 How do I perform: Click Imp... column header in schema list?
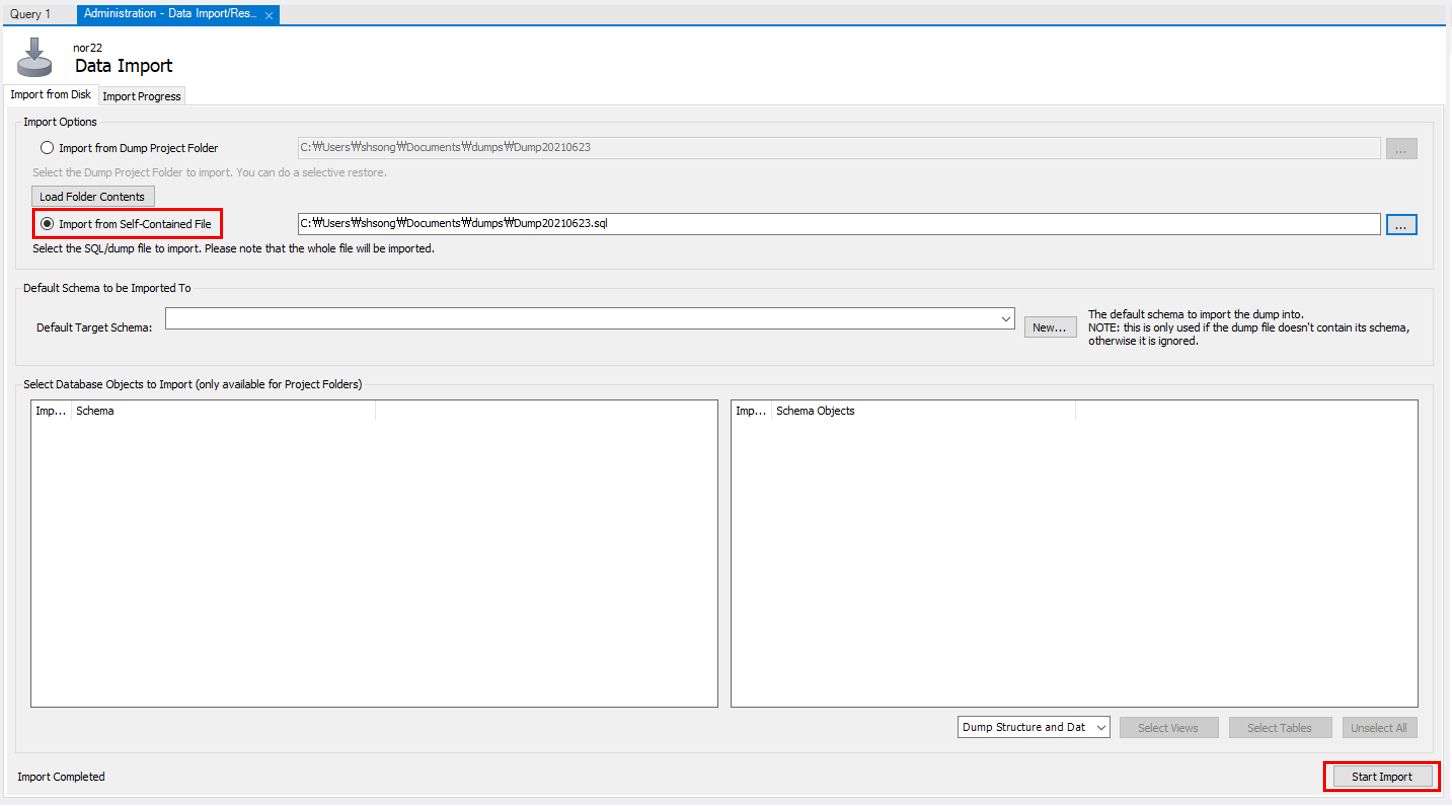click(x=51, y=411)
